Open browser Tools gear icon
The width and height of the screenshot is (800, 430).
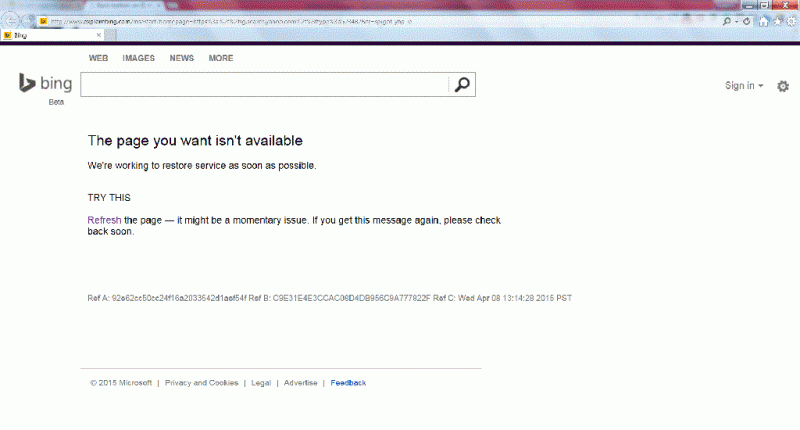pos(790,20)
